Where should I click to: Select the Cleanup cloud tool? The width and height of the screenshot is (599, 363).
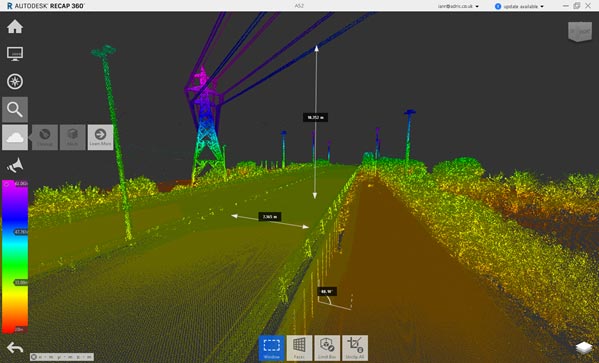45,137
